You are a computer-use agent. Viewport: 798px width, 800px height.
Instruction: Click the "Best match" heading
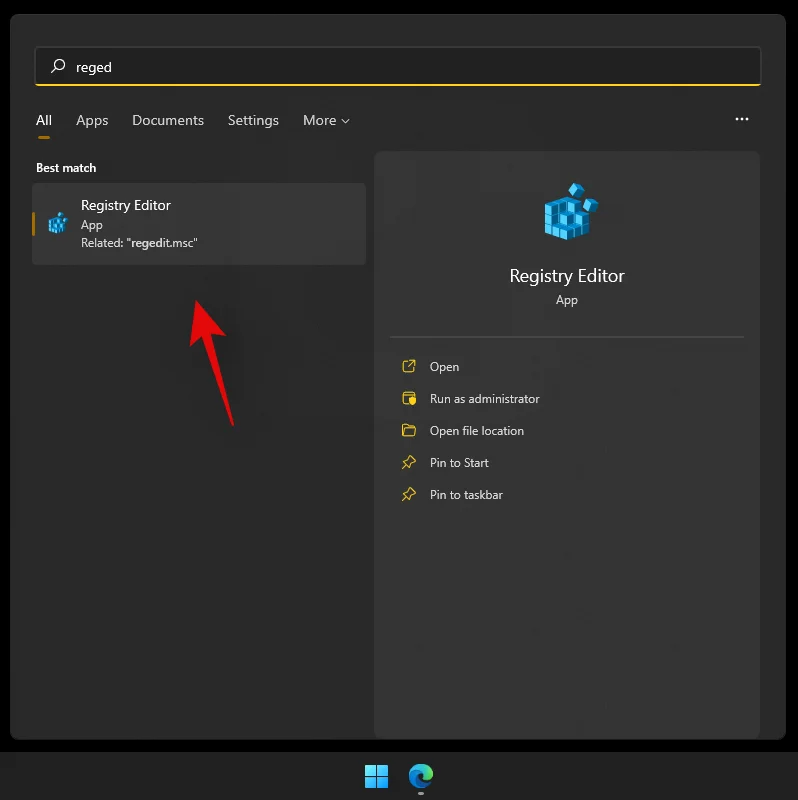pos(66,168)
